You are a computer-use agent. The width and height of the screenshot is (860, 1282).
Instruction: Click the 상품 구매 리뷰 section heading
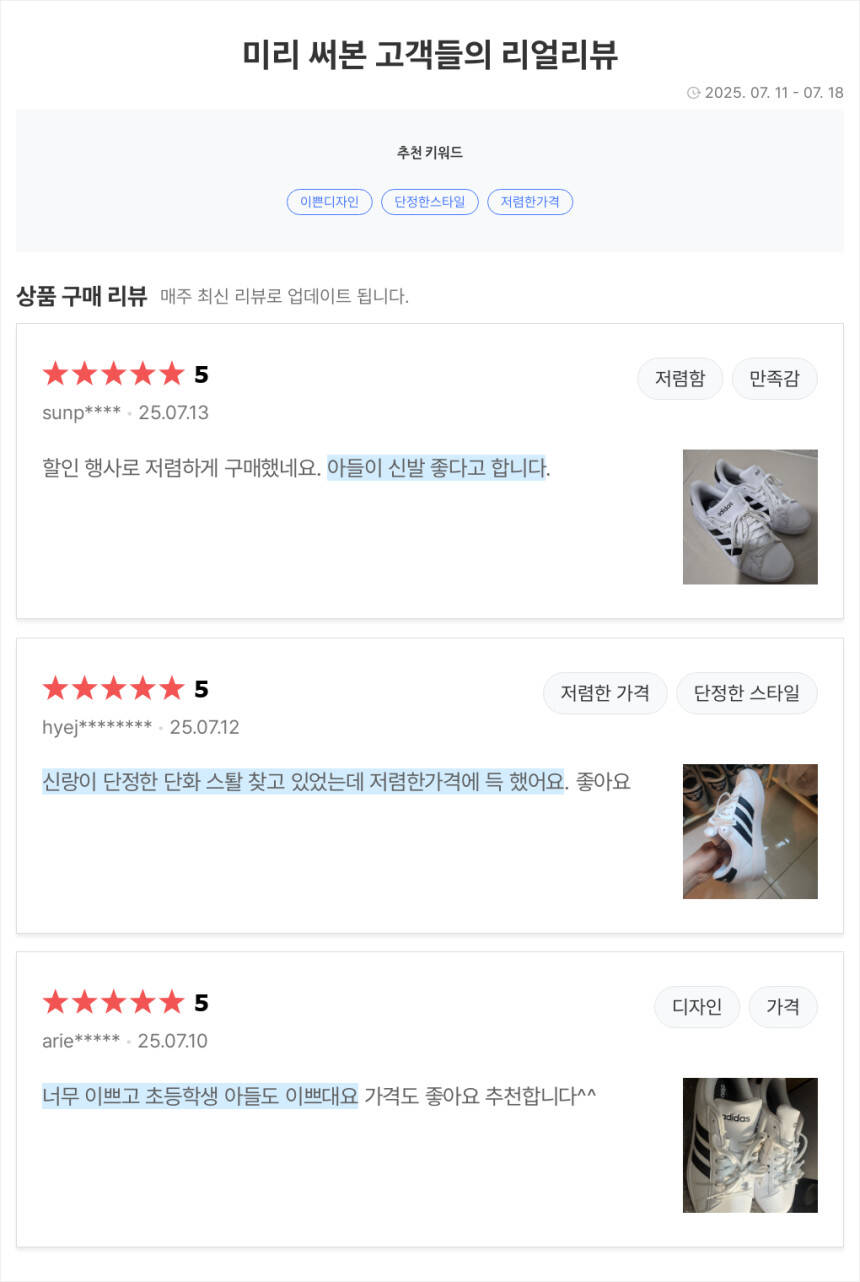pos(82,296)
